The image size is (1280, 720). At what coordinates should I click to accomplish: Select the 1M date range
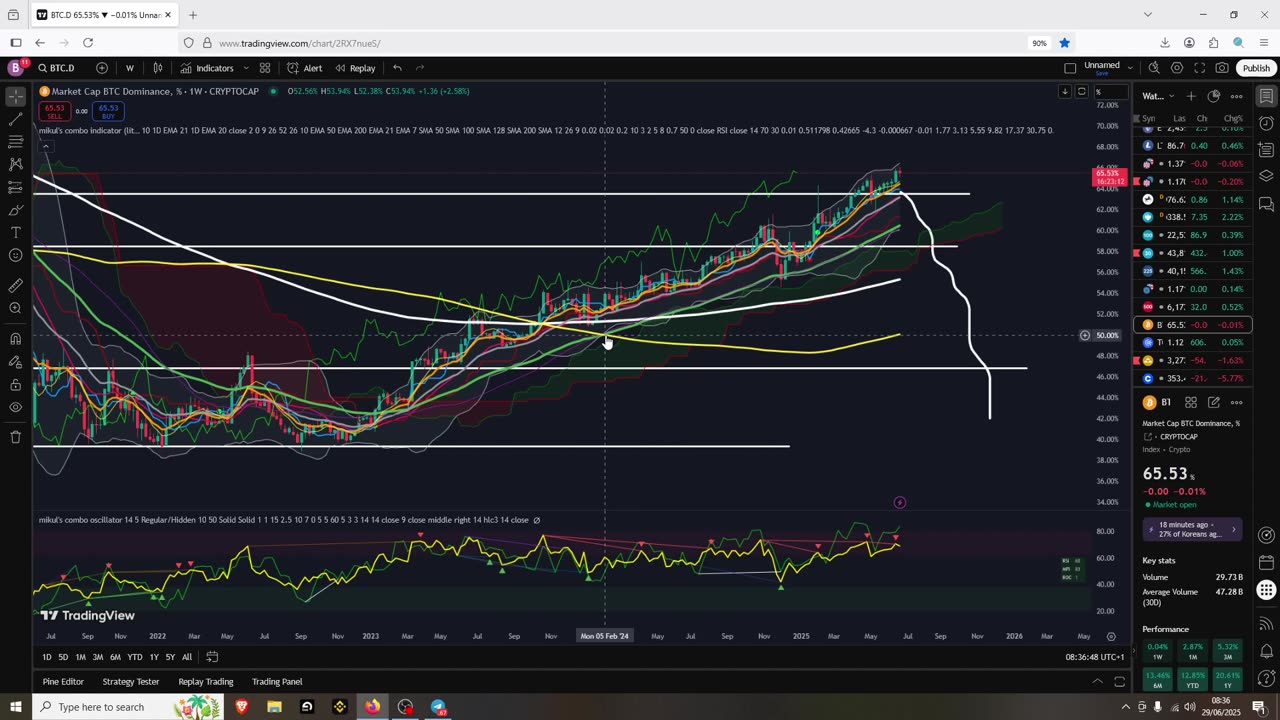tap(80, 657)
